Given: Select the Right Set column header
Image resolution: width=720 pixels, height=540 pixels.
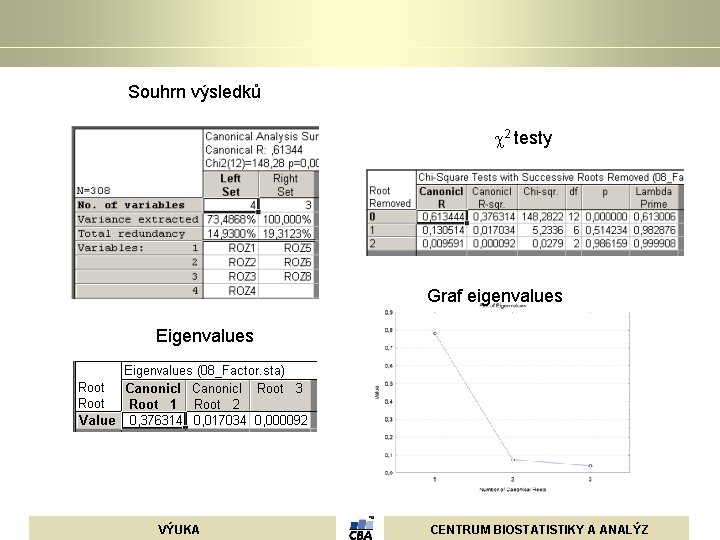Looking at the screenshot, I should 286,185.
